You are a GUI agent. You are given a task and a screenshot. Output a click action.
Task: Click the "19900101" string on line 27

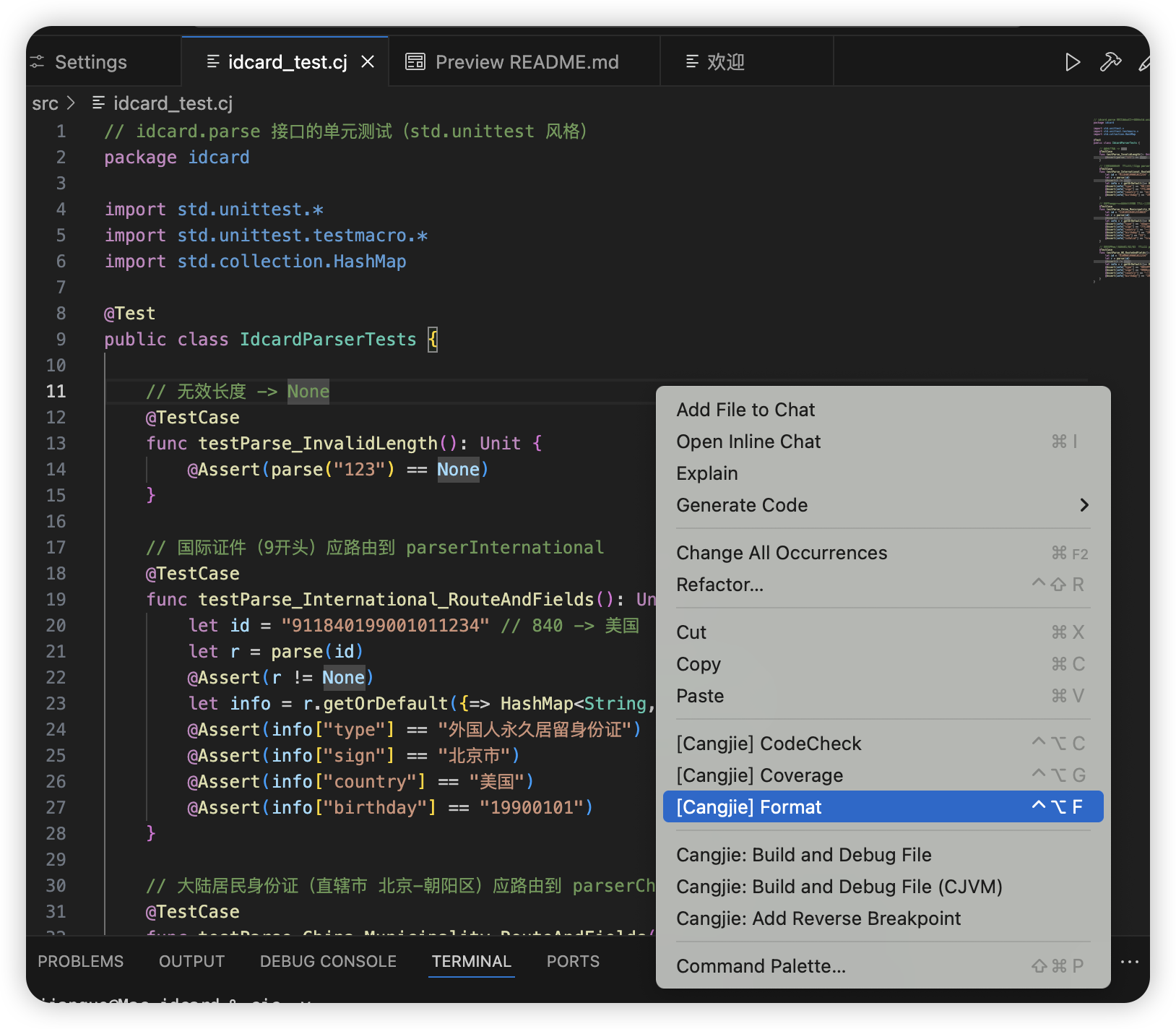[532, 808]
